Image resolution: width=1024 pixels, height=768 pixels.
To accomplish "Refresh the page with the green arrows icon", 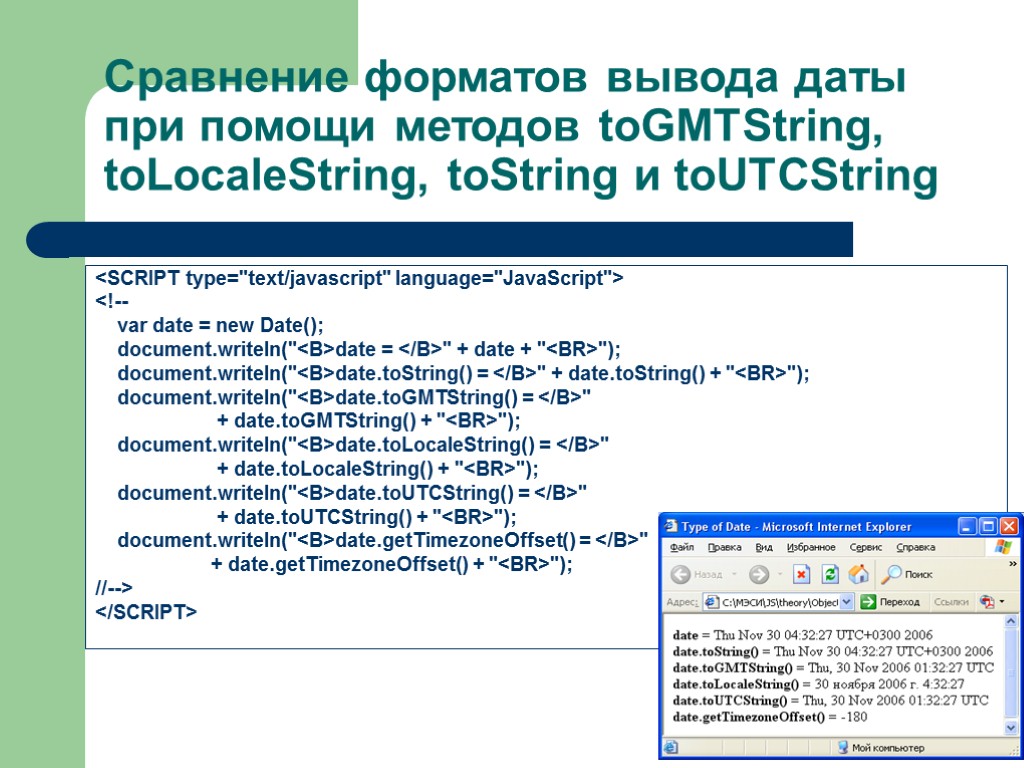I will tap(830, 575).
